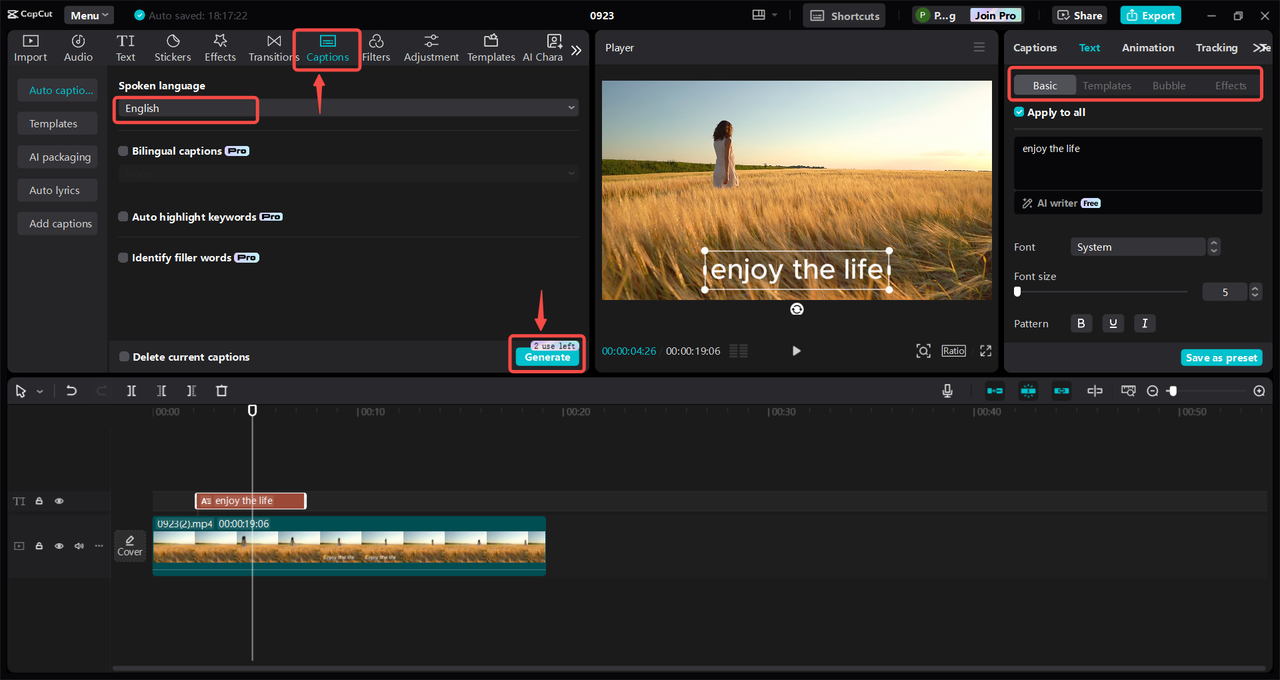Open the Ratio setting in player
1280x680 pixels.
[953, 351]
